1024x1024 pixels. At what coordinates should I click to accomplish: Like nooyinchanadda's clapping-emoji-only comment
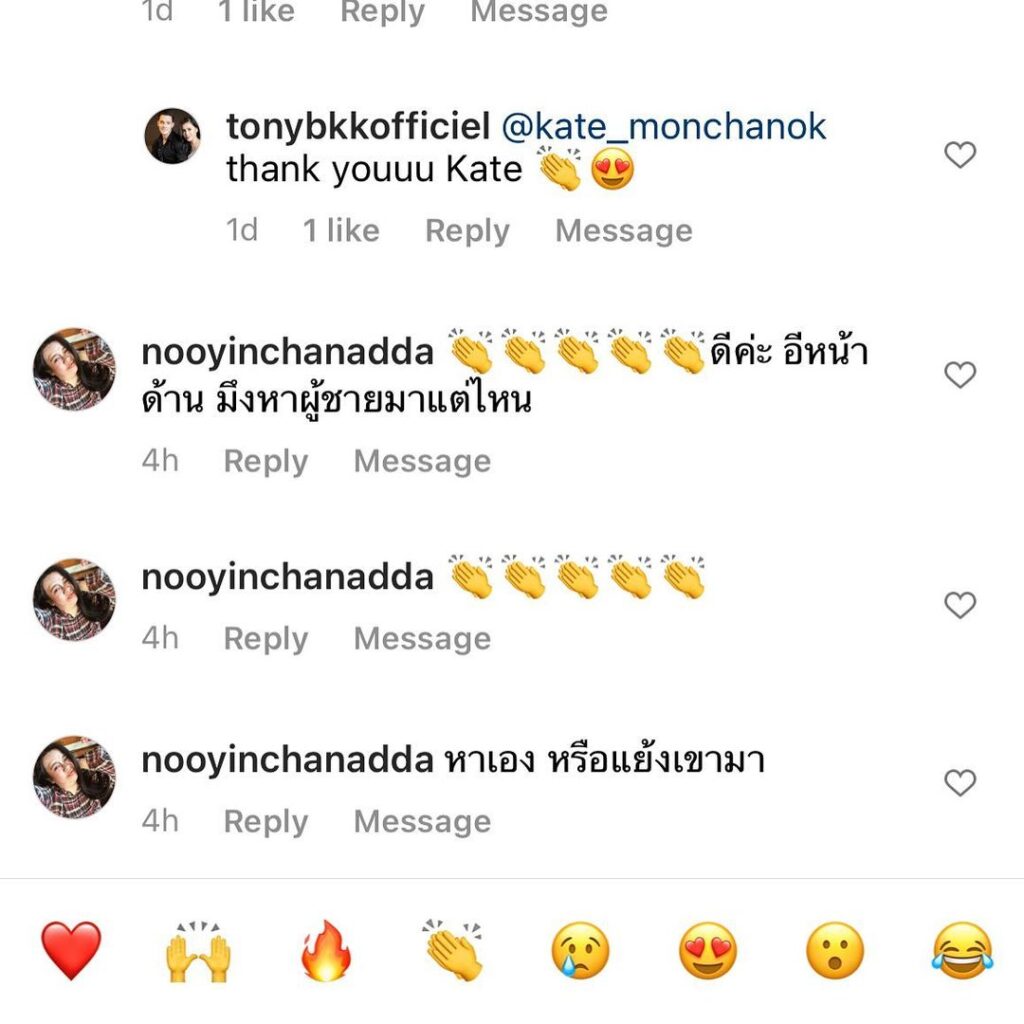click(960, 605)
